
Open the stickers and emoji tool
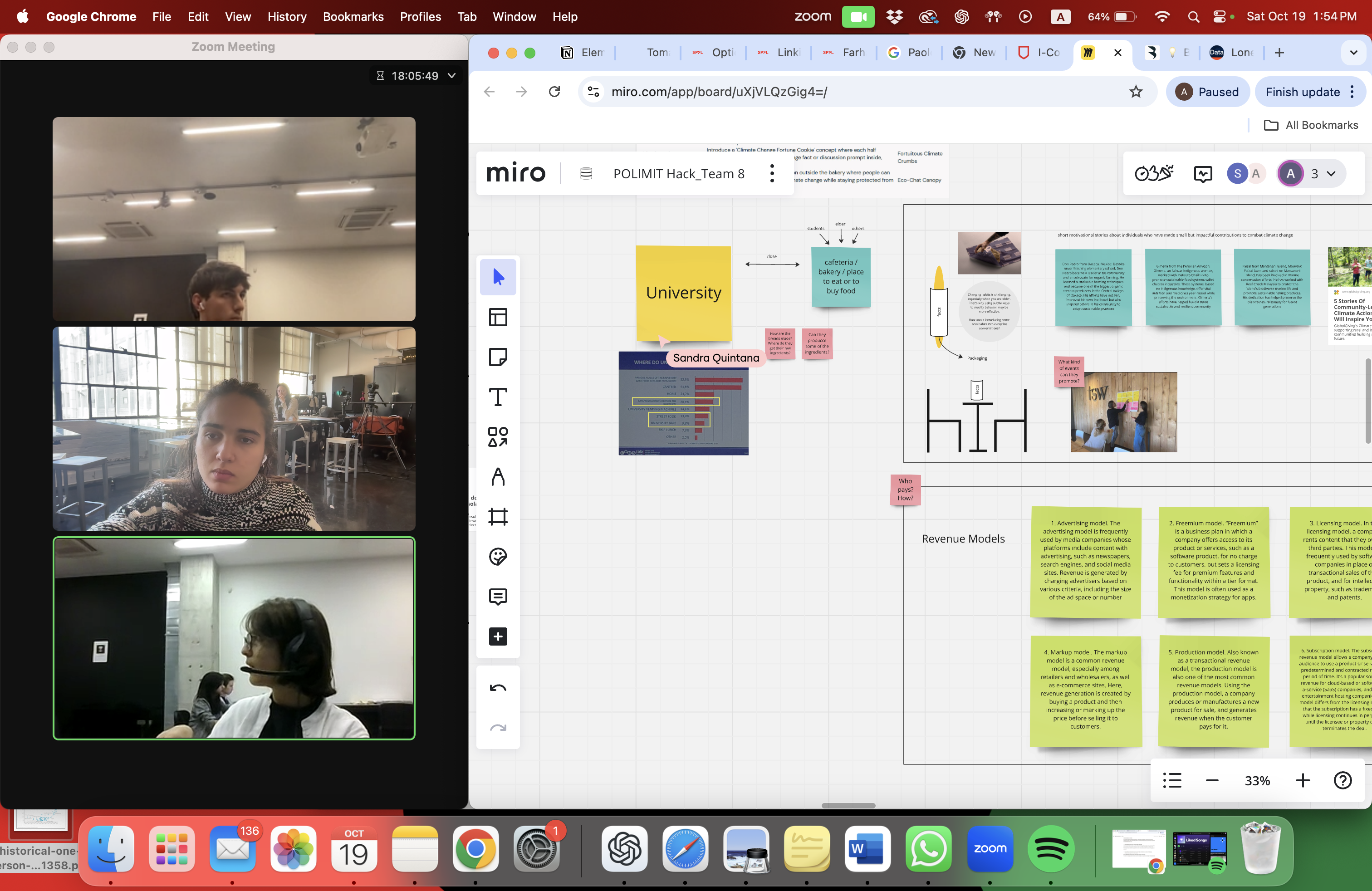pos(498,557)
